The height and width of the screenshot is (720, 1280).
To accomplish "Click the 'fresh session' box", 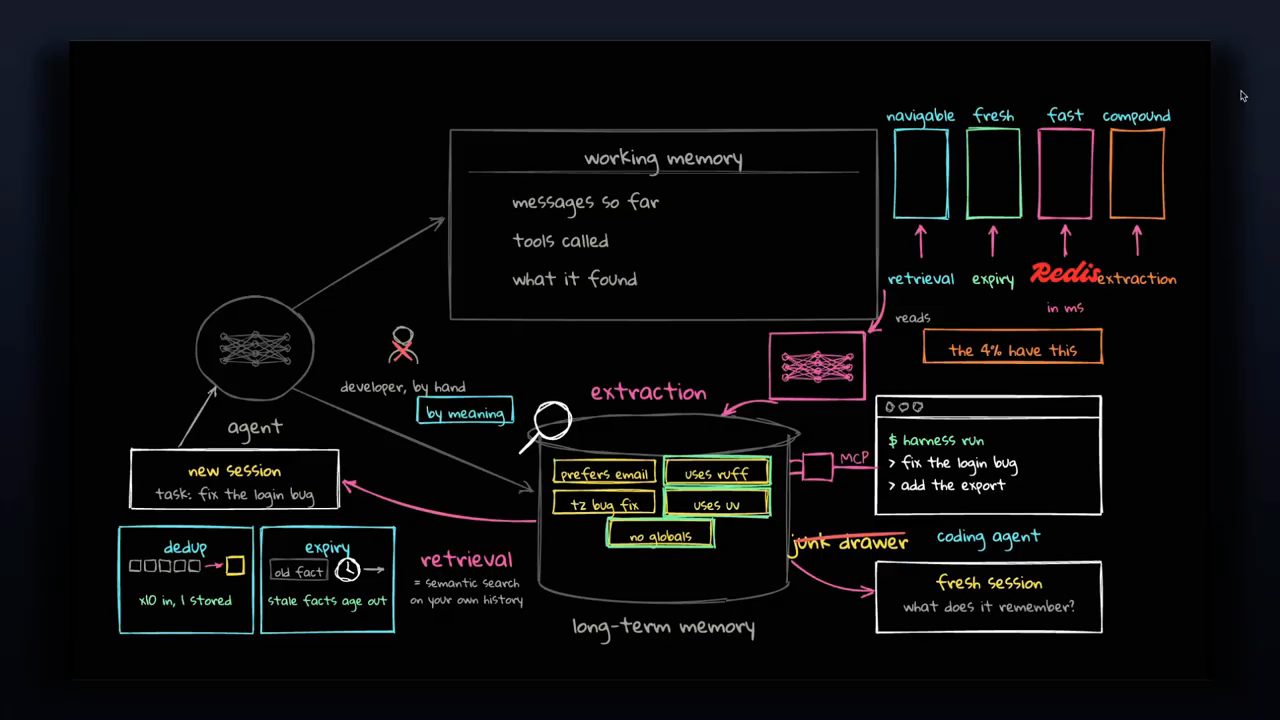I will (x=989, y=597).
